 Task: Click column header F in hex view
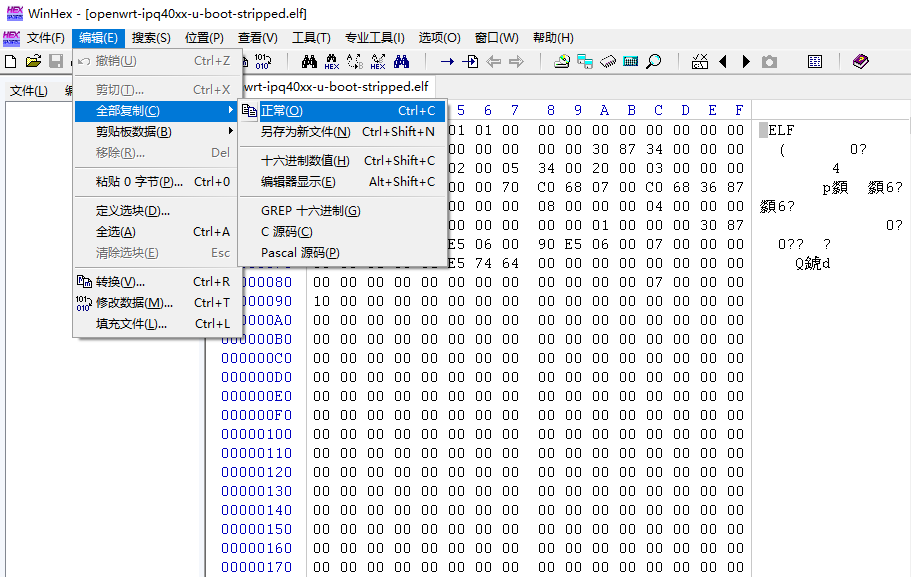(x=738, y=110)
